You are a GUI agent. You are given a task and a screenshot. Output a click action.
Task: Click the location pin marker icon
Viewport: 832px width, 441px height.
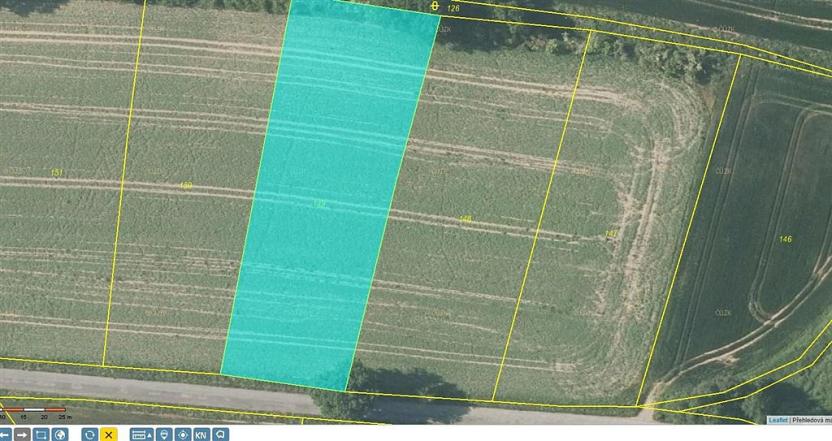click(x=164, y=434)
